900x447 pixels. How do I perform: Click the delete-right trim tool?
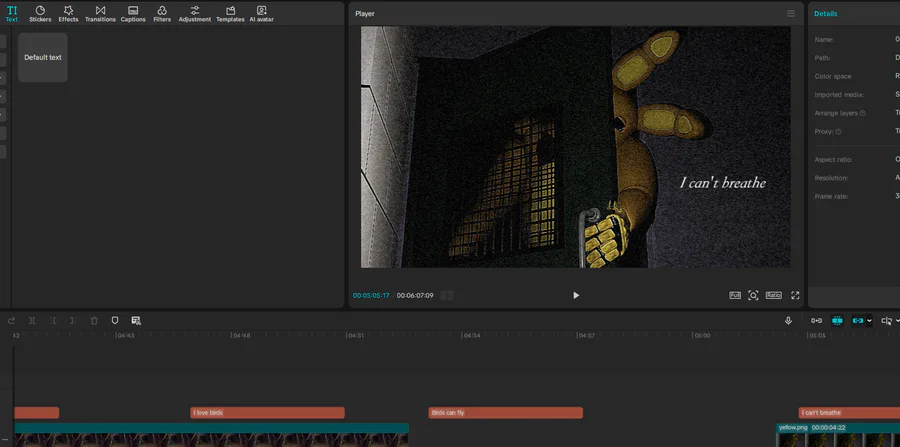coord(73,321)
